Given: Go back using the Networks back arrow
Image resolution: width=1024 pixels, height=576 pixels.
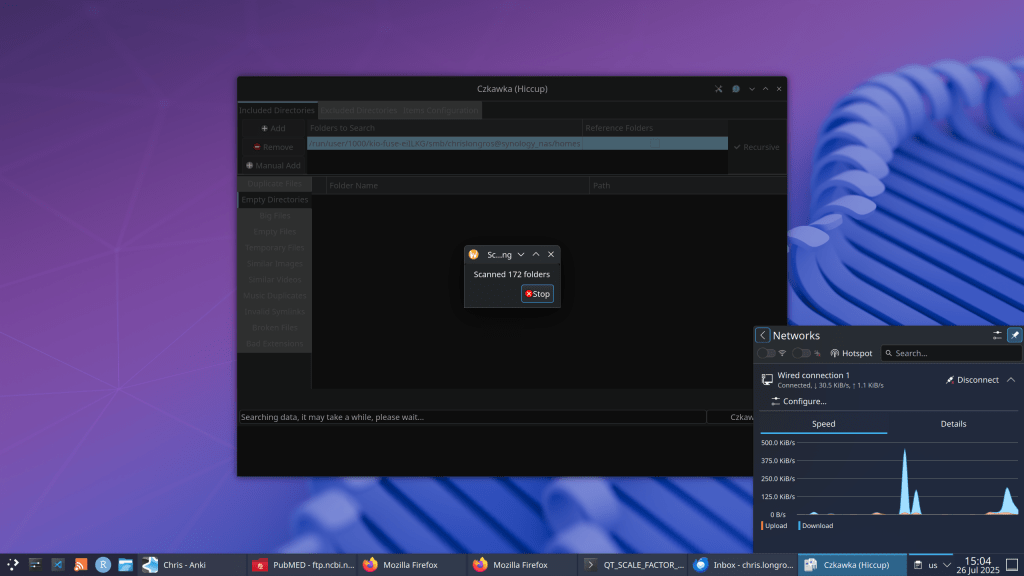Looking at the screenshot, I should [x=763, y=336].
